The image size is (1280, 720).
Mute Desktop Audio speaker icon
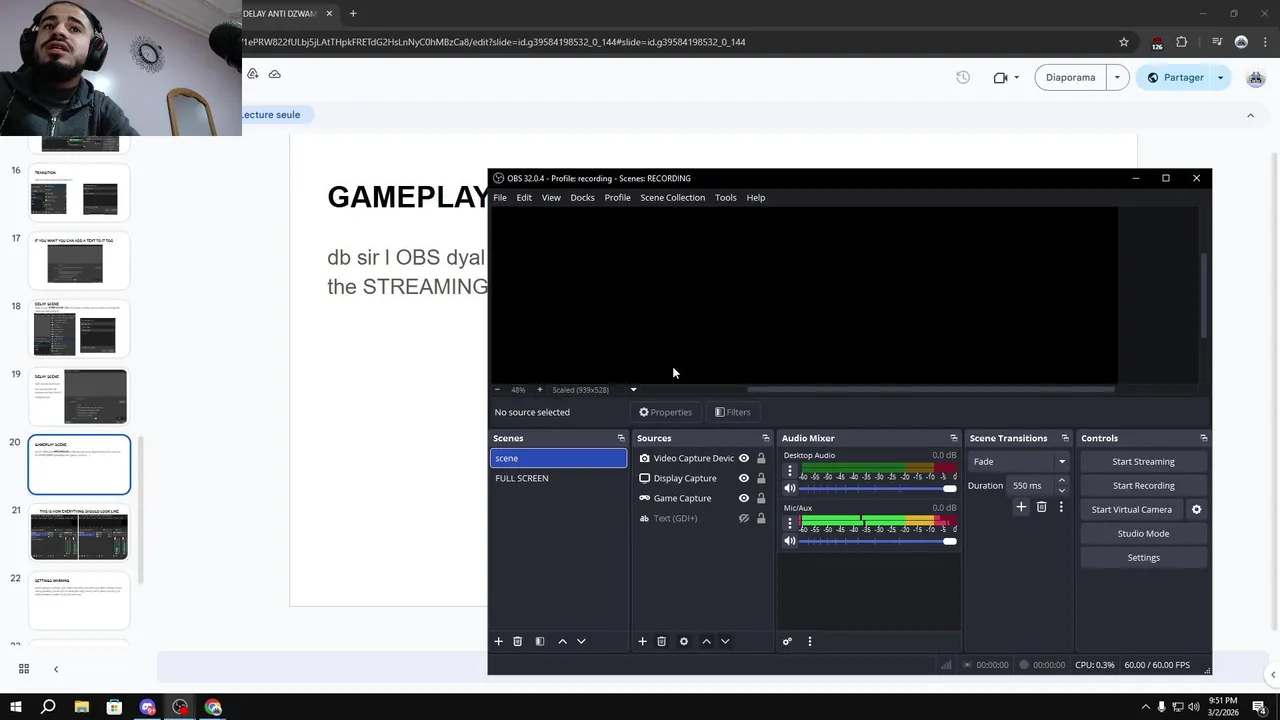tap(789, 488)
